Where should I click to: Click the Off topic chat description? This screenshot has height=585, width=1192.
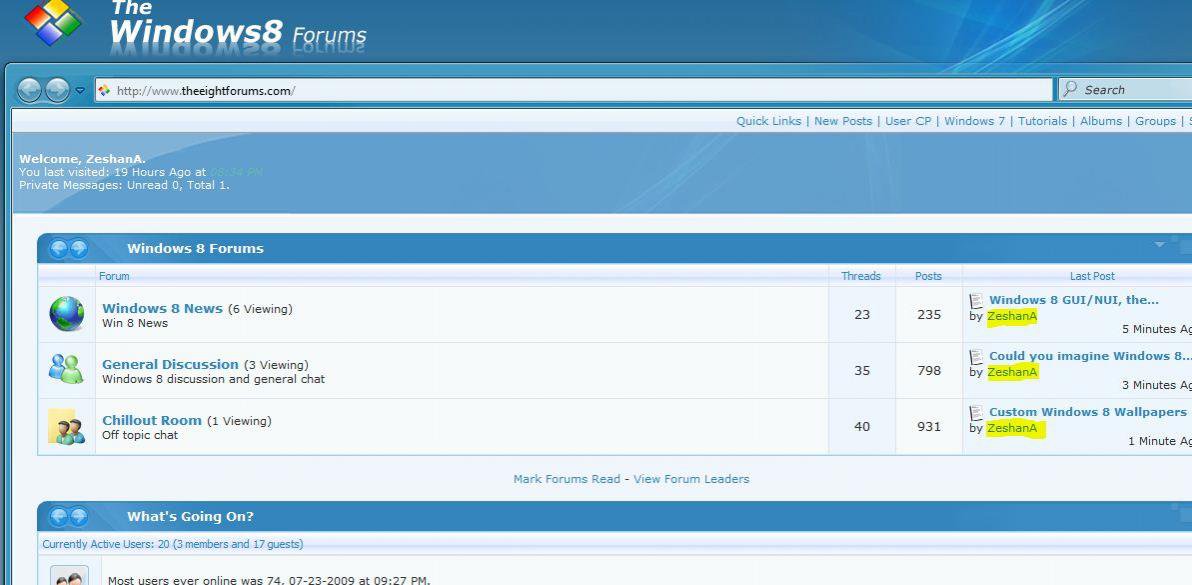tap(140, 435)
